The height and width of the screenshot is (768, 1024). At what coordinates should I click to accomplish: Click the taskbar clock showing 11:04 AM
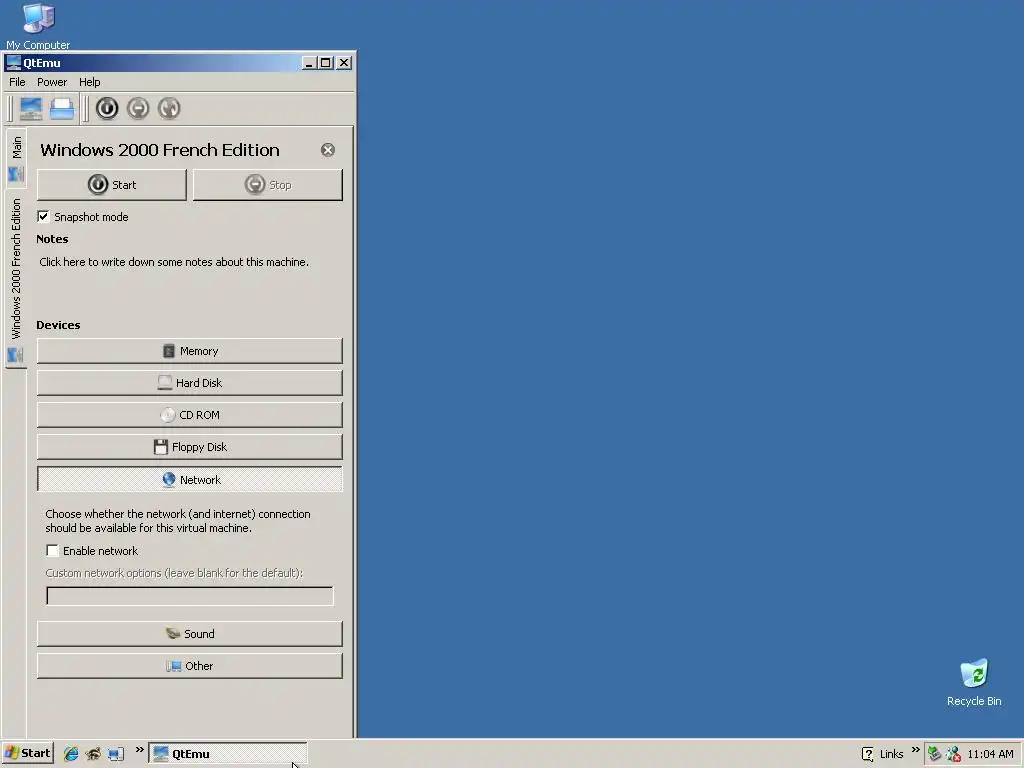(990, 754)
